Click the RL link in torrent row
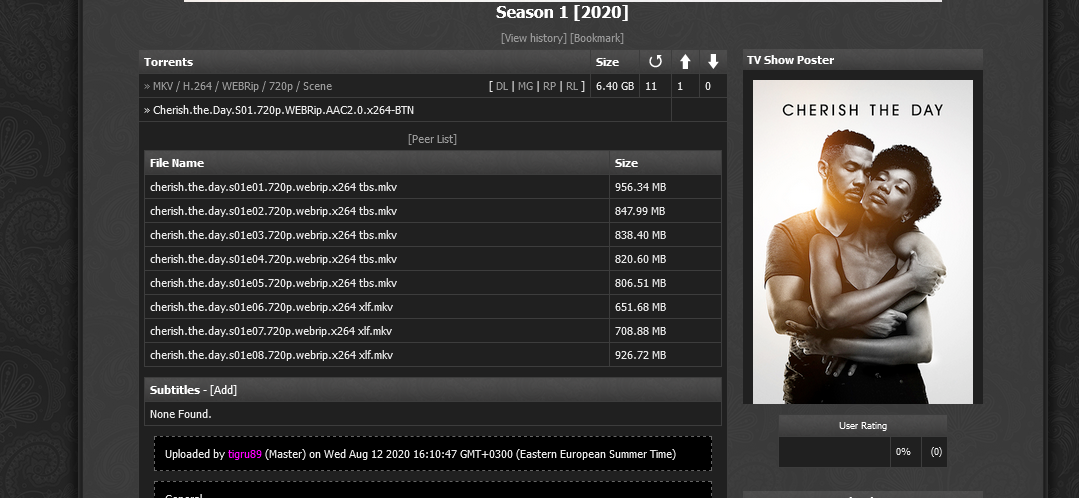Screen dimensions: 1079x498 click(x=573, y=86)
